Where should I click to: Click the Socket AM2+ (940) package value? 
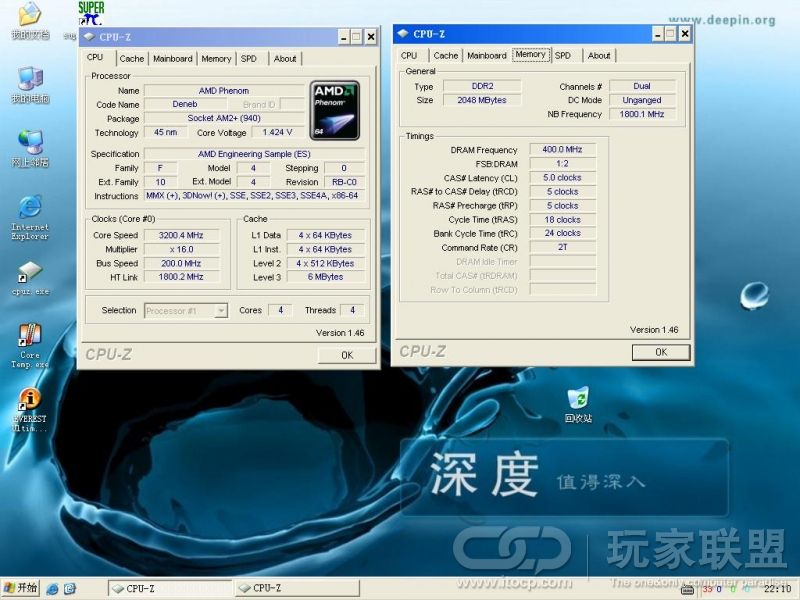point(224,118)
